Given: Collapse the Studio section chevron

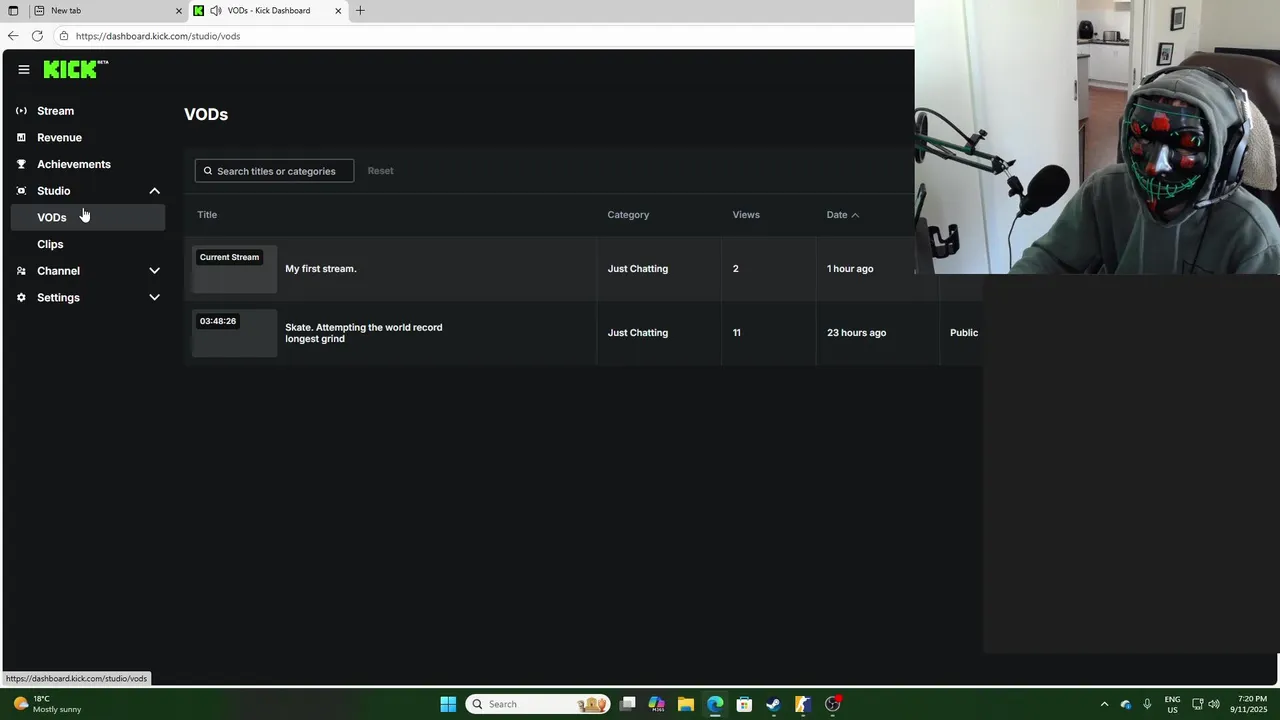Looking at the screenshot, I should (154, 191).
